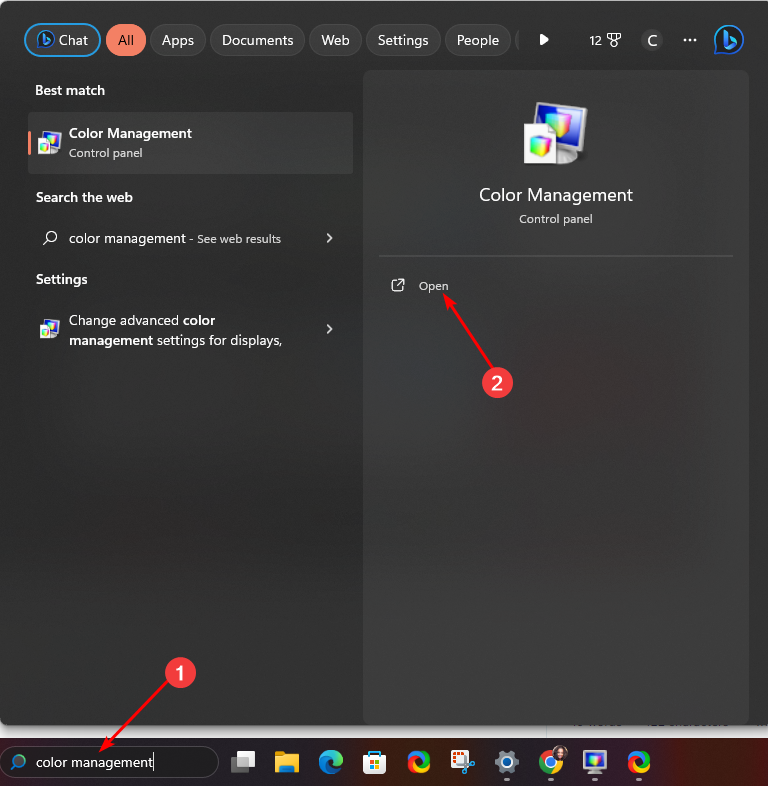Screen dimensions: 768x786
Task: Open Bing Chat icon at top right
Action: [728, 40]
